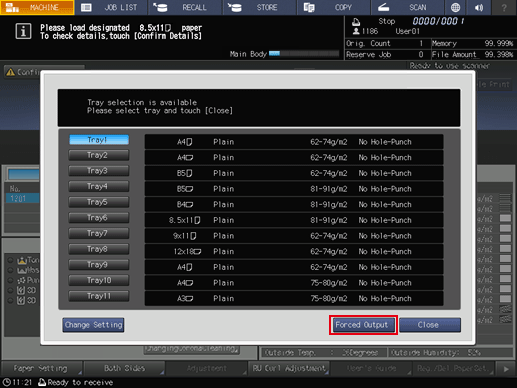Click the information icon beside load paper message
This screenshot has height=388, width=517.
(x=23, y=32)
